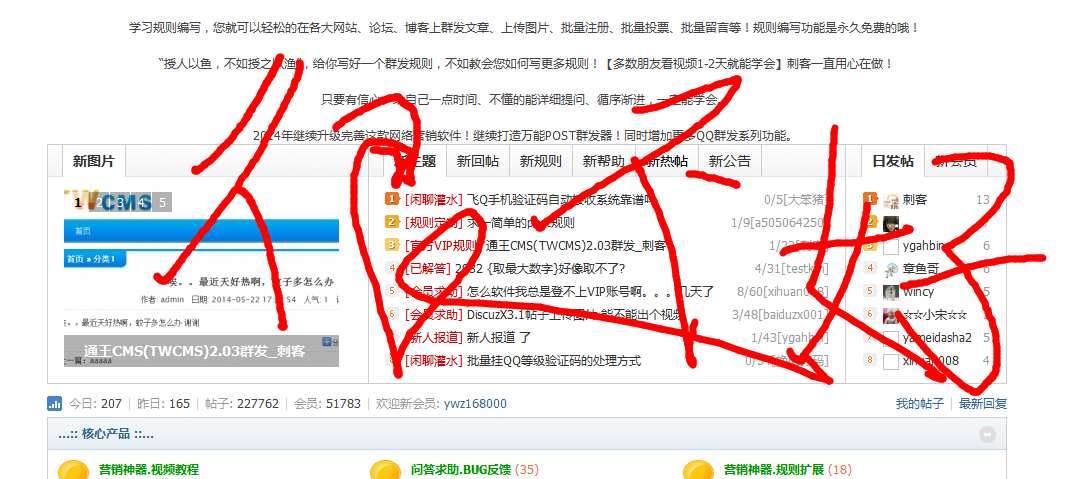
Task: Open user ☆☆小宋☆☆'s profile name
Action: click(x=935, y=315)
